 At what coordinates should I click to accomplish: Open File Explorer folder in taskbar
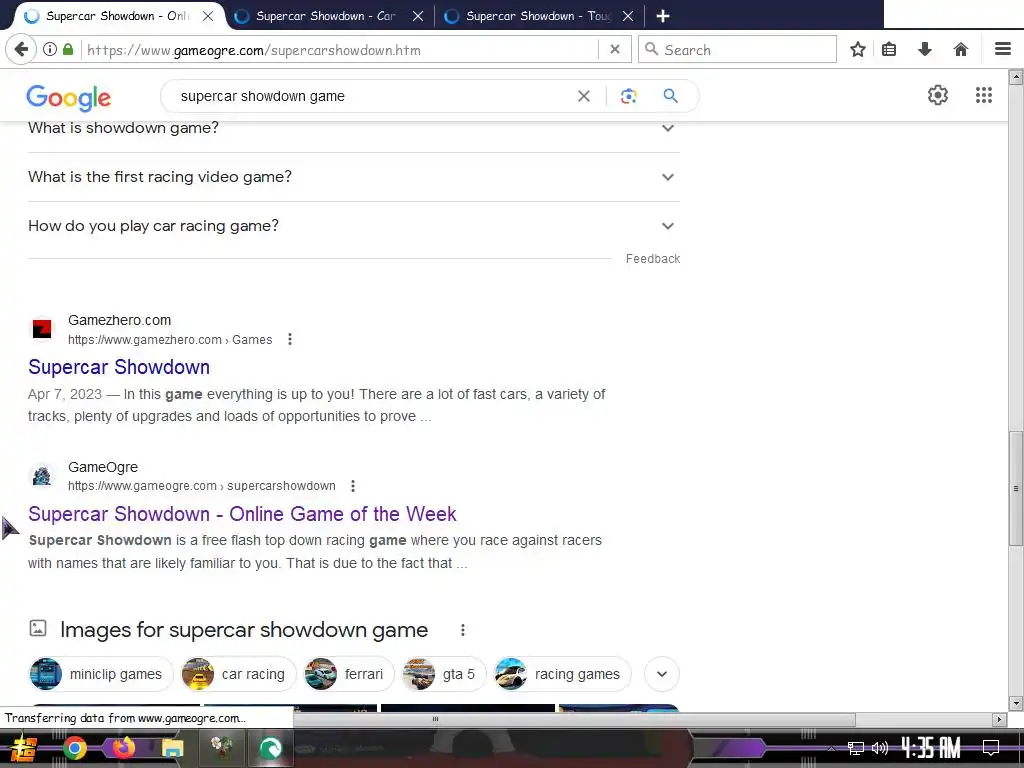[172, 748]
